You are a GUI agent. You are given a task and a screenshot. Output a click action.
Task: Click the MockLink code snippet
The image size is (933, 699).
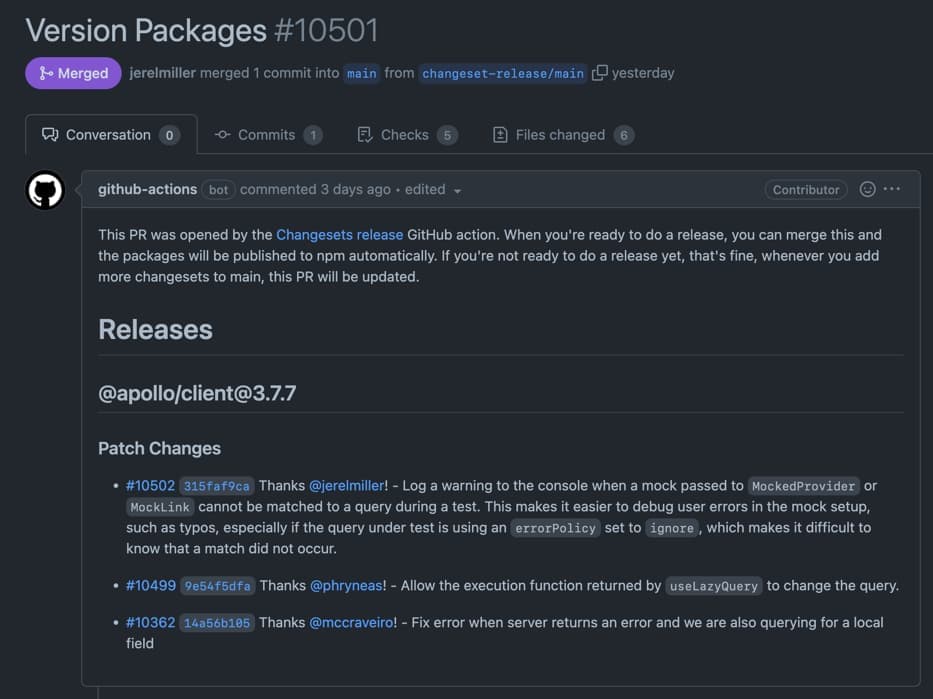click(160, 507)
